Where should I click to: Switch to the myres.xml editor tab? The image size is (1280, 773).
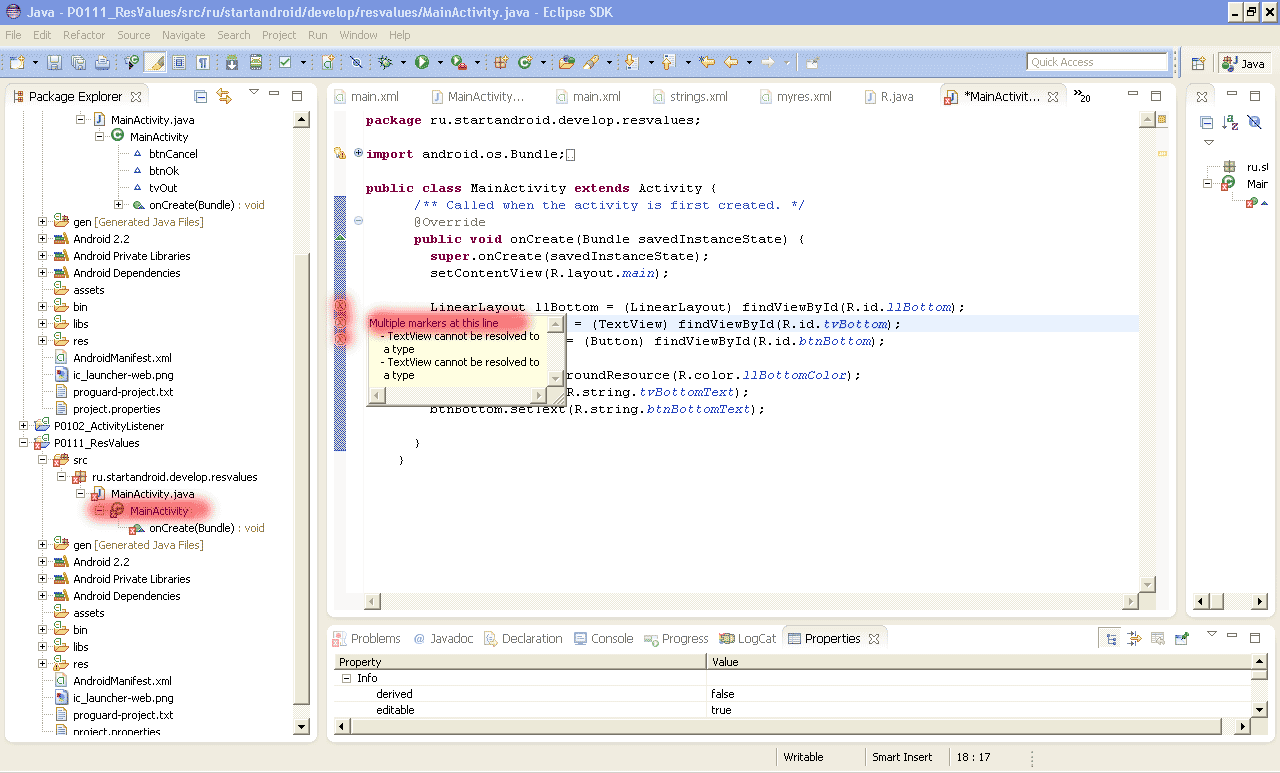[x=796, y=97]
